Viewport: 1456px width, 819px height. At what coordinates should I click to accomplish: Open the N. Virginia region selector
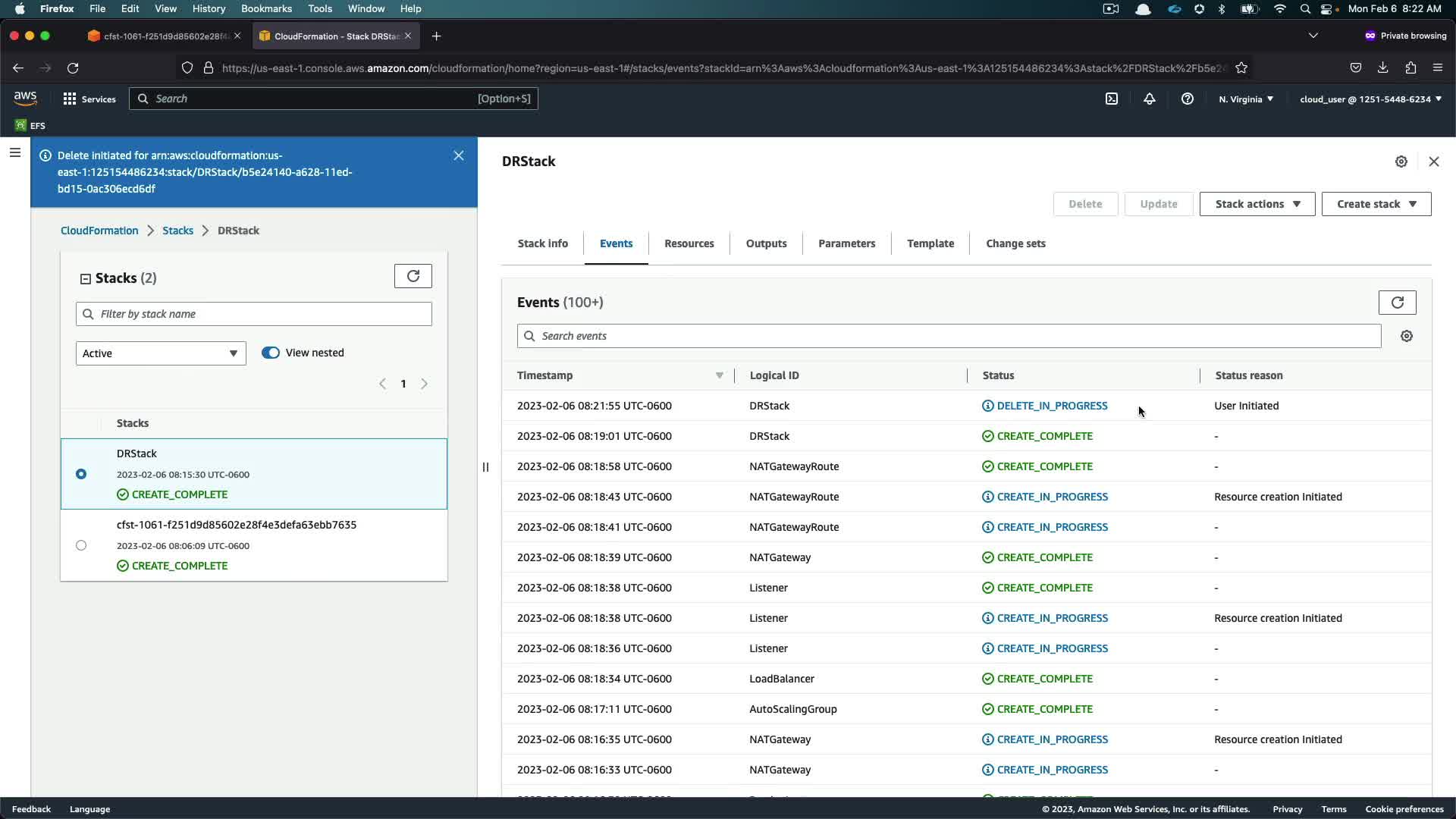pyautogui.click(x=1246, y=99)
